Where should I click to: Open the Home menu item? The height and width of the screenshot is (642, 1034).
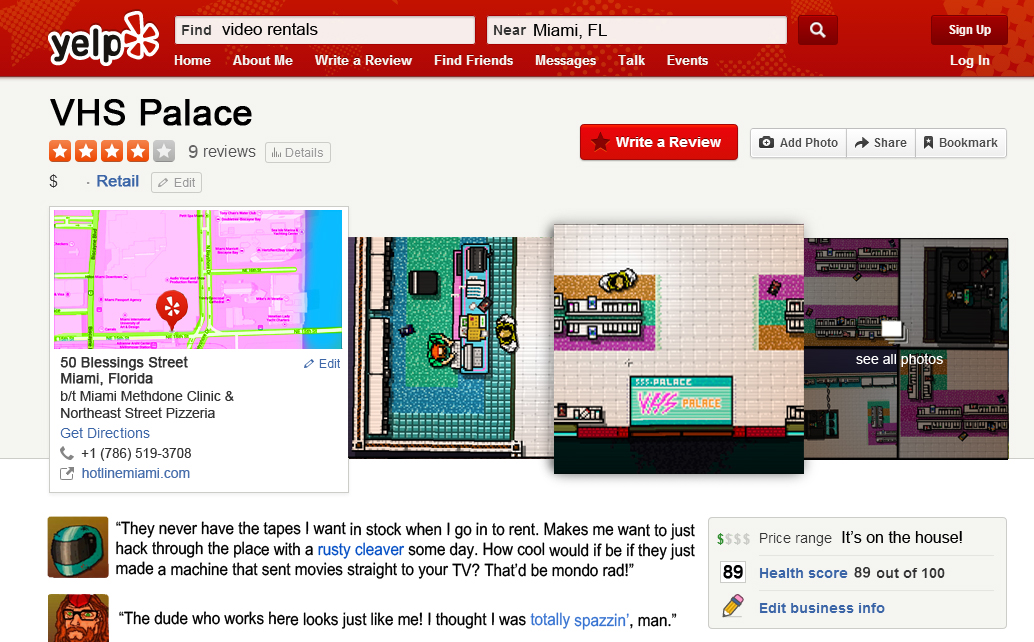pyautogui.click(x=193, y=61)
